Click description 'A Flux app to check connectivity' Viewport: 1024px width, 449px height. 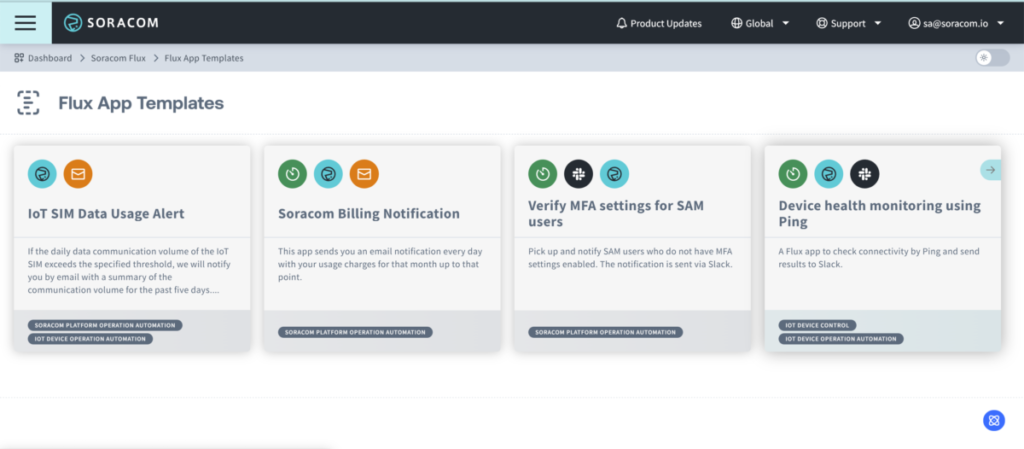[x=879, y=258]
